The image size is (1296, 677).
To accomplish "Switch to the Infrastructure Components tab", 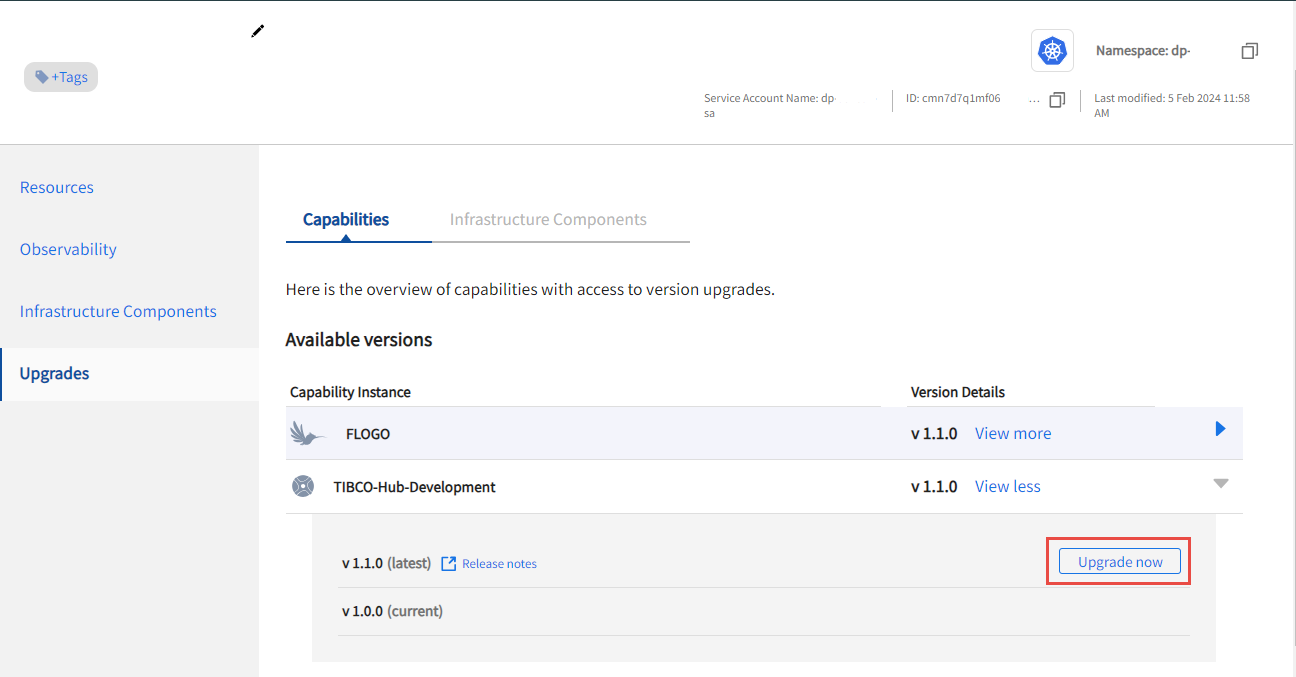I will [548, 220].
